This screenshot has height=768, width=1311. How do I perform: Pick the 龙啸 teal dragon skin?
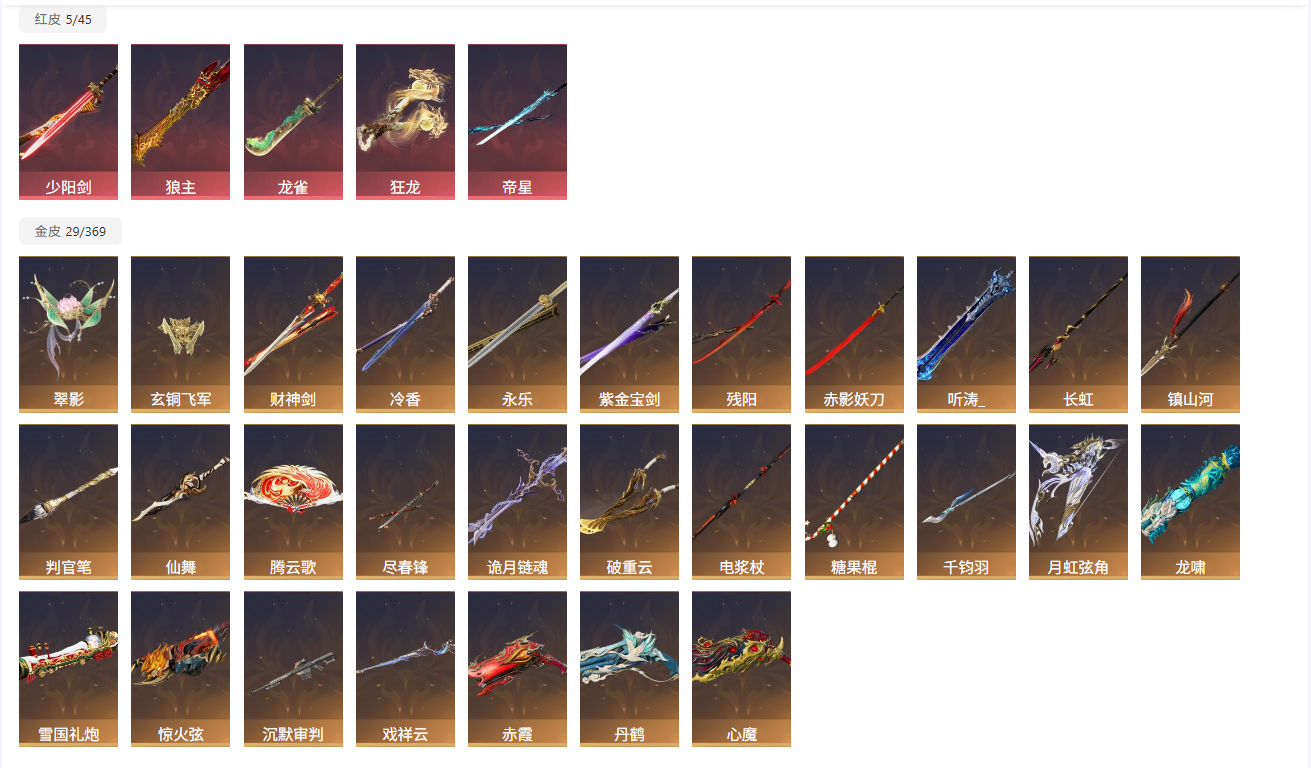1190,502
